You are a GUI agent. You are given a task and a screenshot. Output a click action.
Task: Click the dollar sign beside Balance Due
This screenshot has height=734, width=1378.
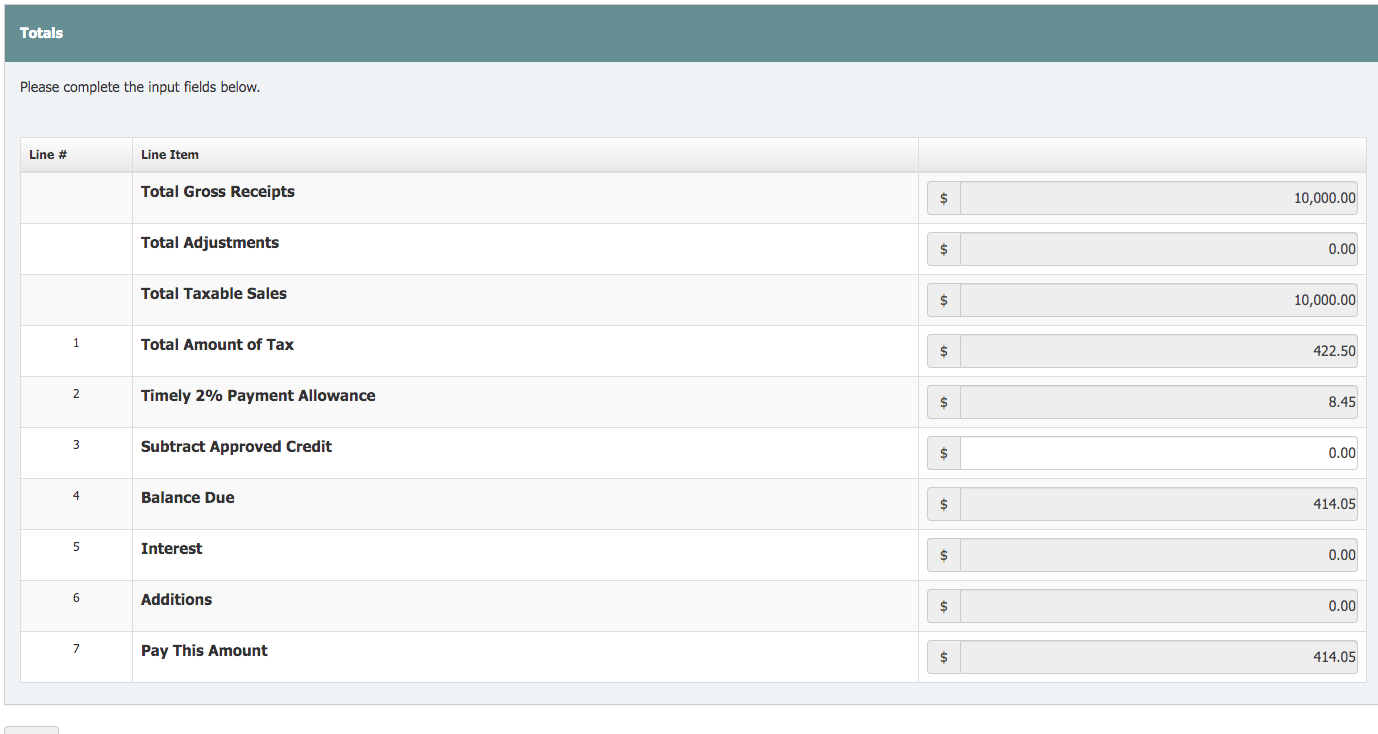coord(944,504)
